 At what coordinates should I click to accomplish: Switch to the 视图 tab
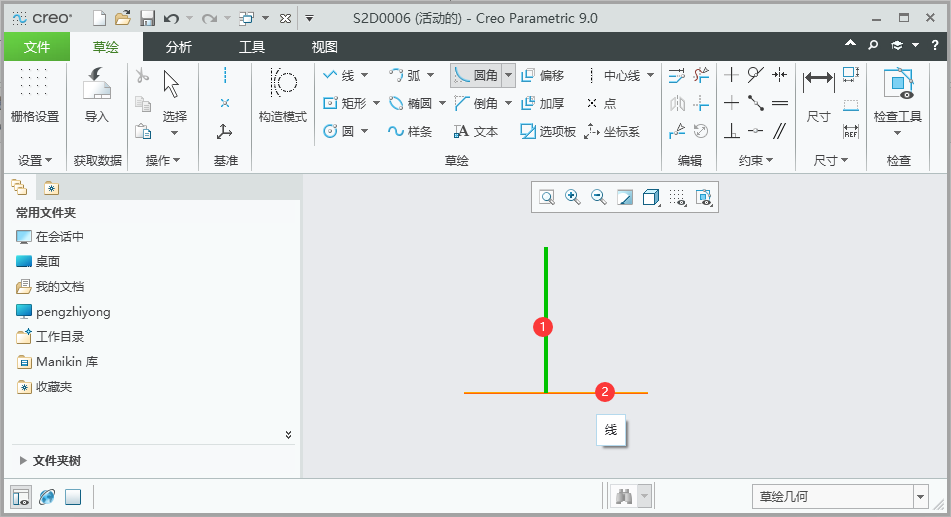click(x=324, y=47)
